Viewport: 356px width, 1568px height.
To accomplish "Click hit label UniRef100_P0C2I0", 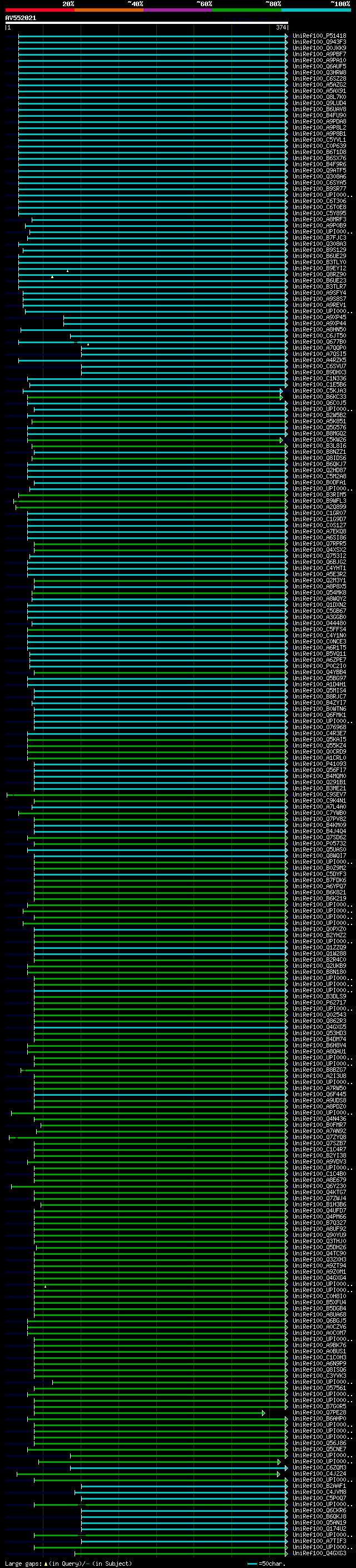I will (x=319, y=666).
